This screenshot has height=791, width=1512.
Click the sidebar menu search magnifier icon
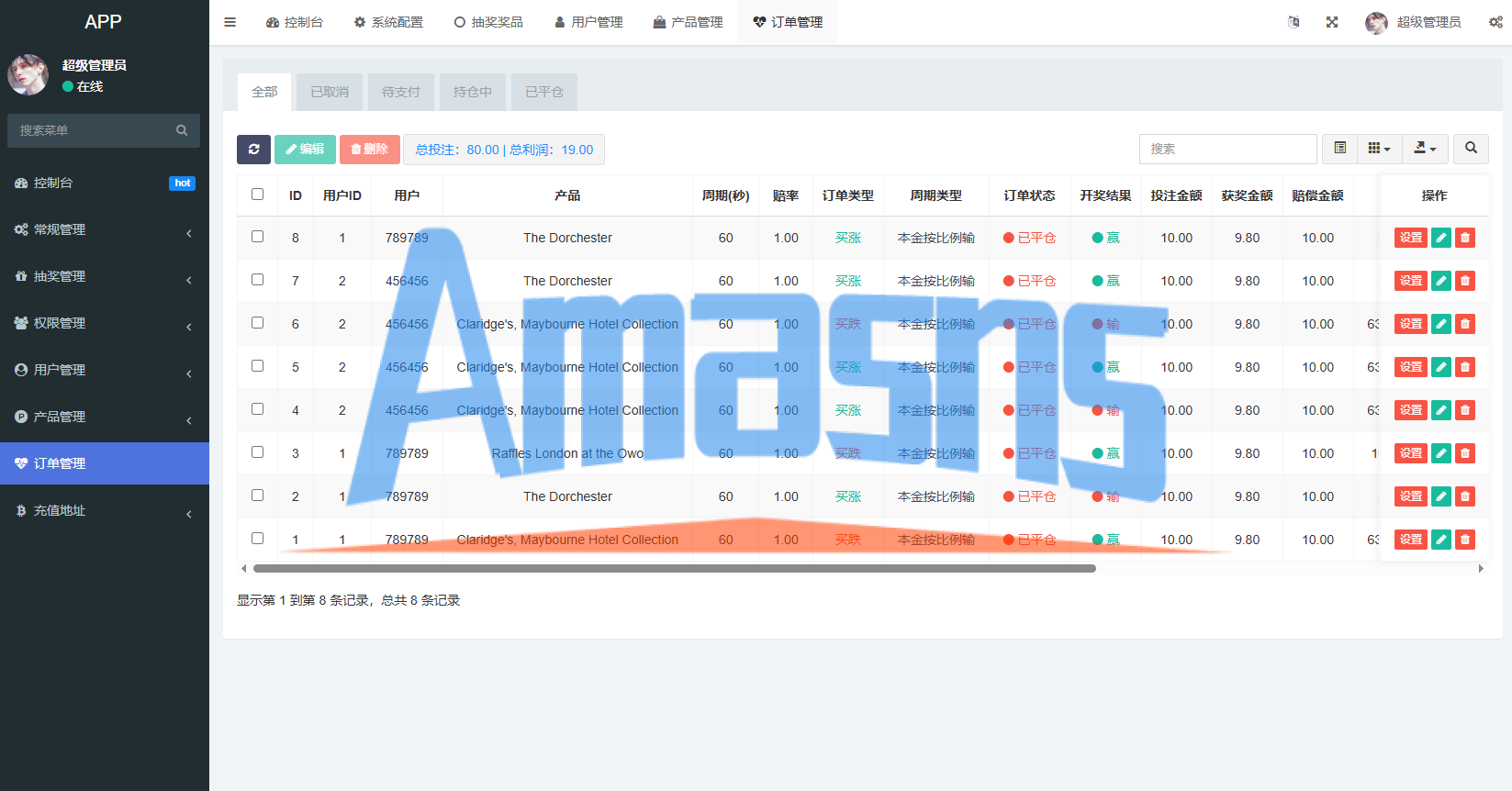pyautogui.click(x=182, y=130)
